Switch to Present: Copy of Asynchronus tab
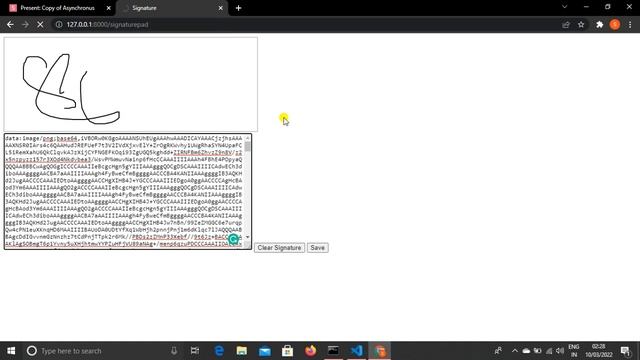Image resolution: width=640 pixels, height=360 pixels. point(57,8)
